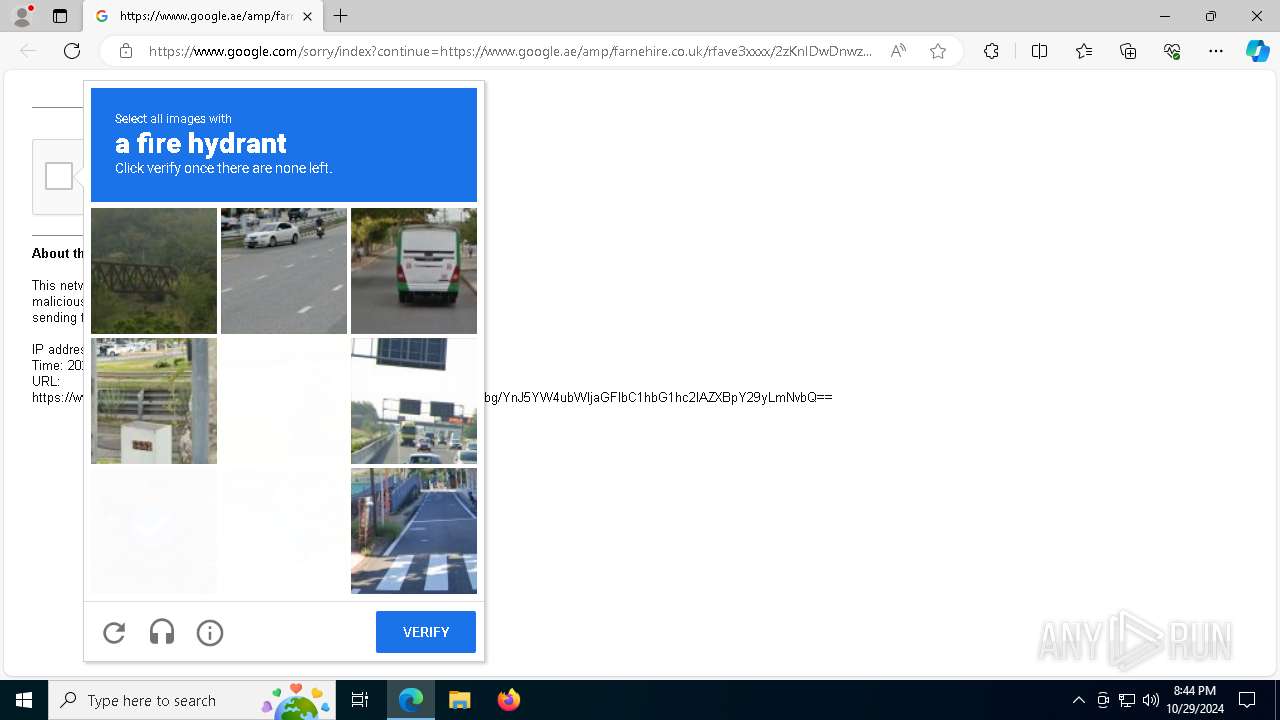Screen dimensions: 1280x720
Task: Open Tab actions menu
Action: click(60, 16)
